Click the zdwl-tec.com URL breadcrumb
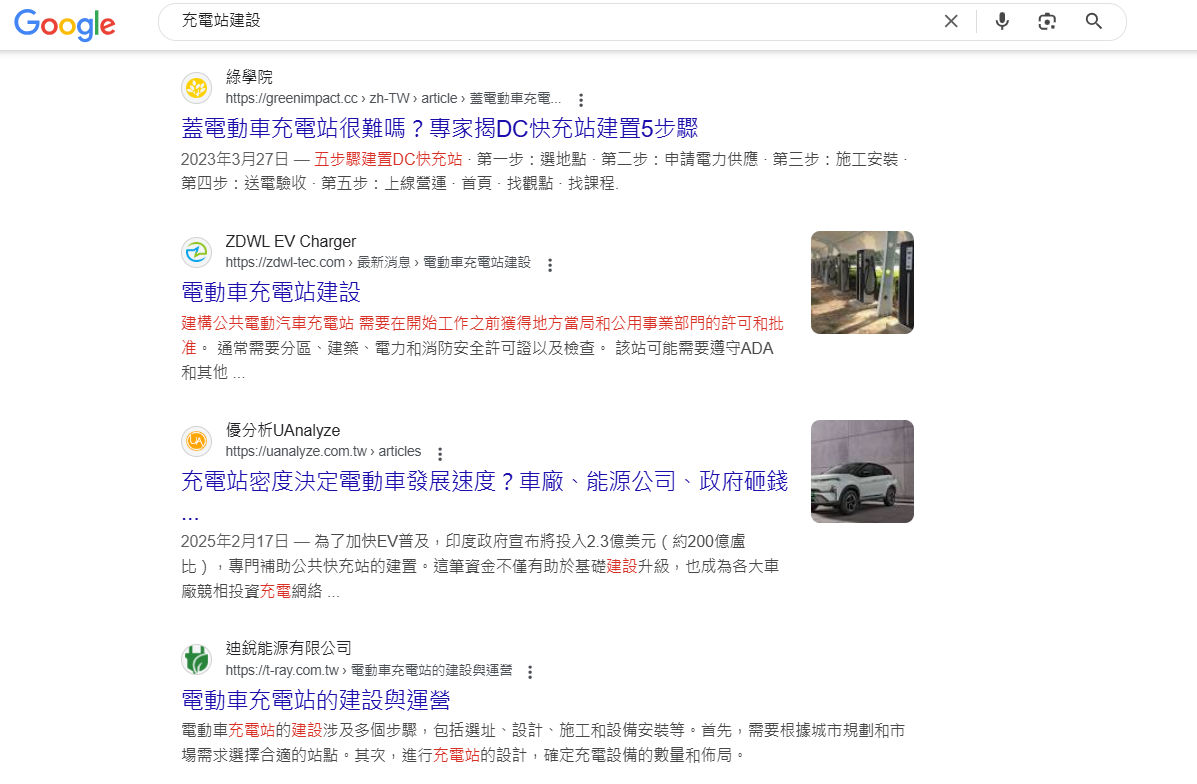 coord(378,263)
